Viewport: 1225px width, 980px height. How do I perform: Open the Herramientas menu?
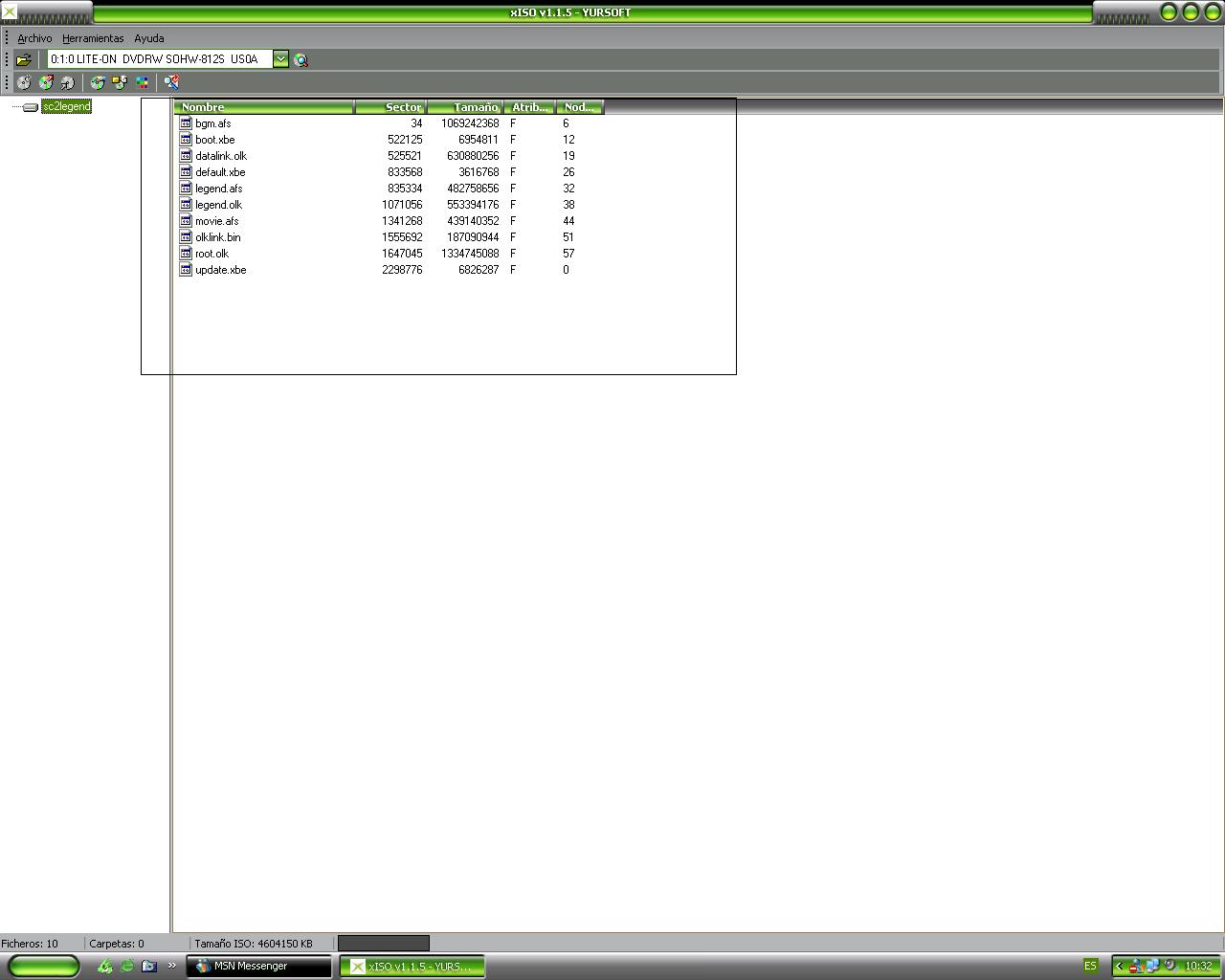(x=93, y=38)
